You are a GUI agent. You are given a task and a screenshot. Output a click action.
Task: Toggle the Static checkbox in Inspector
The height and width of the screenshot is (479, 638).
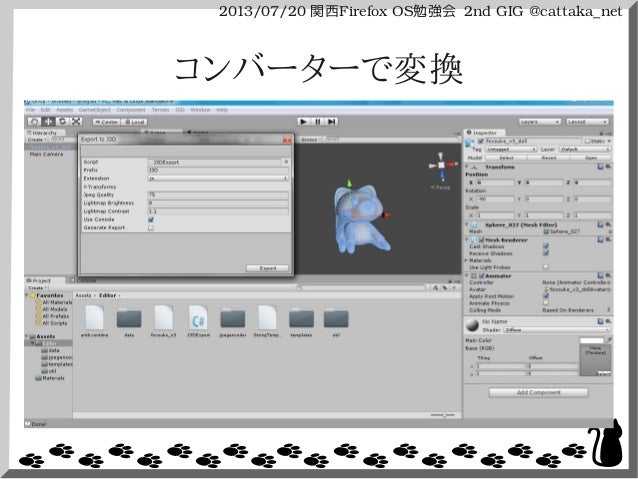pyautogui.click(x=588, y=141)
